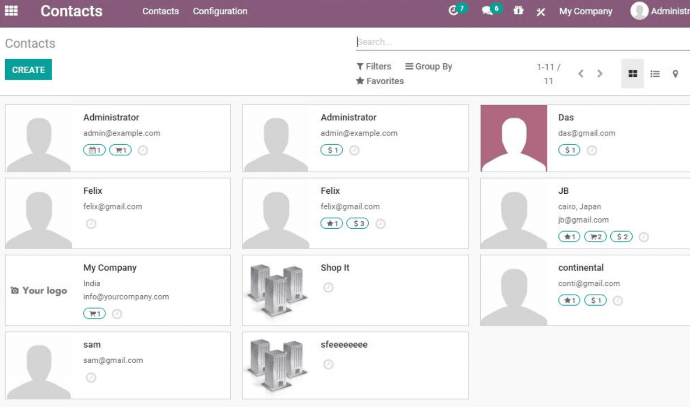The width and height of the screenshot is (690, 407).
Task: Click cart badge on My Company card
Action: tap(94, 314)
